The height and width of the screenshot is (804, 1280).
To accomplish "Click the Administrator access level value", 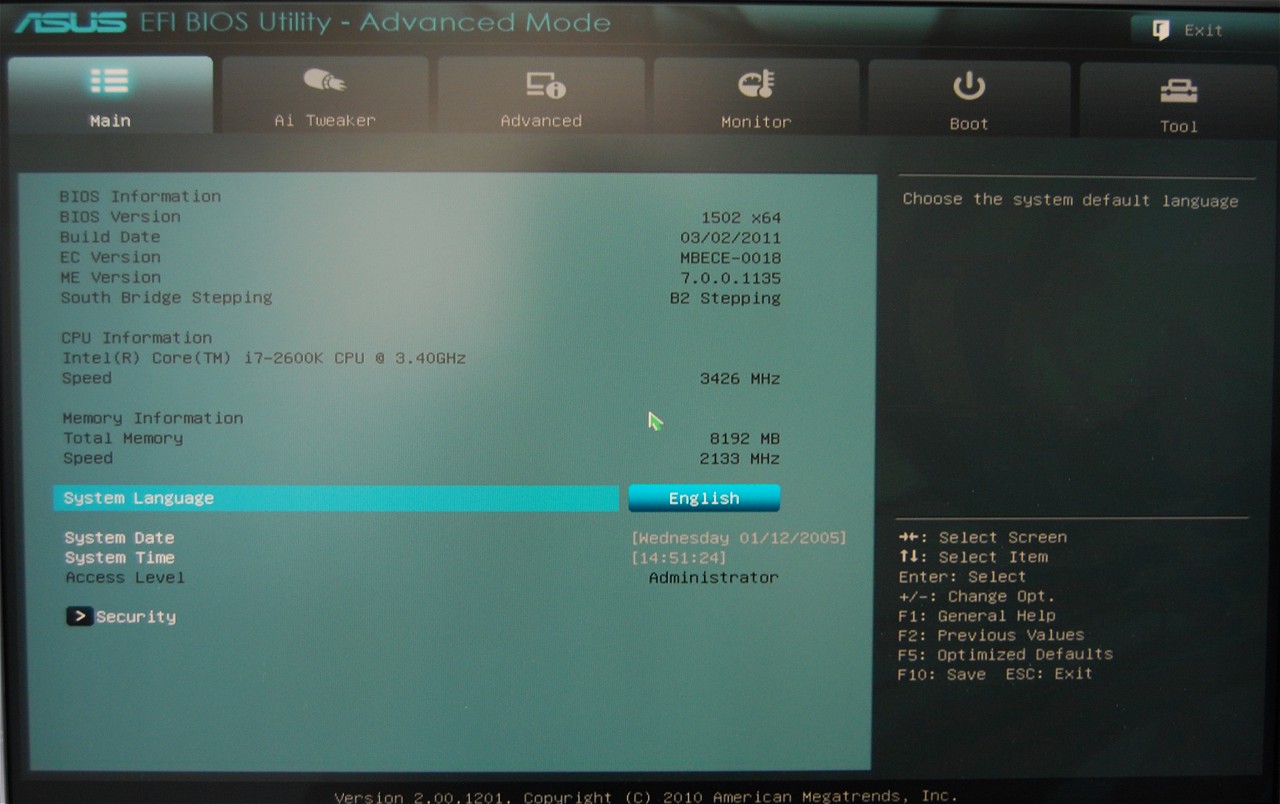I will [x=713, y=578].
